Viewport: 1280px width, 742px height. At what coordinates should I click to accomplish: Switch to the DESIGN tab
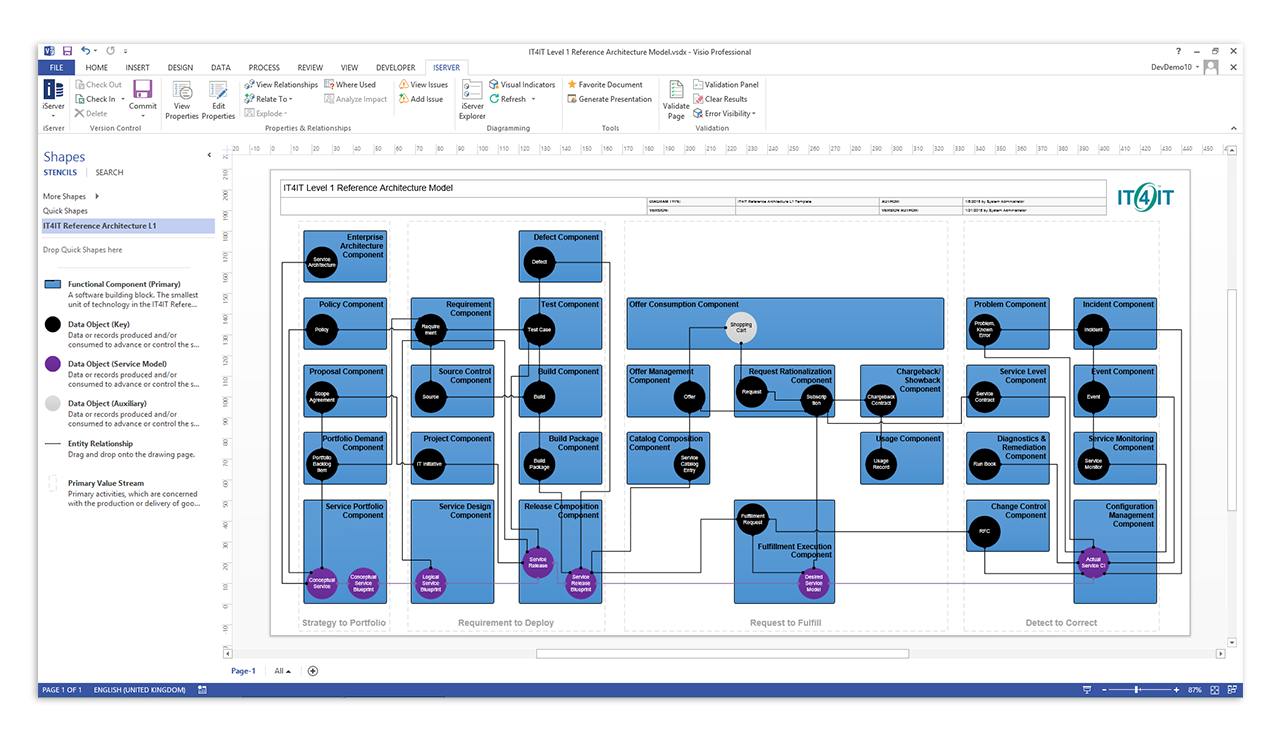coord(180,68)
